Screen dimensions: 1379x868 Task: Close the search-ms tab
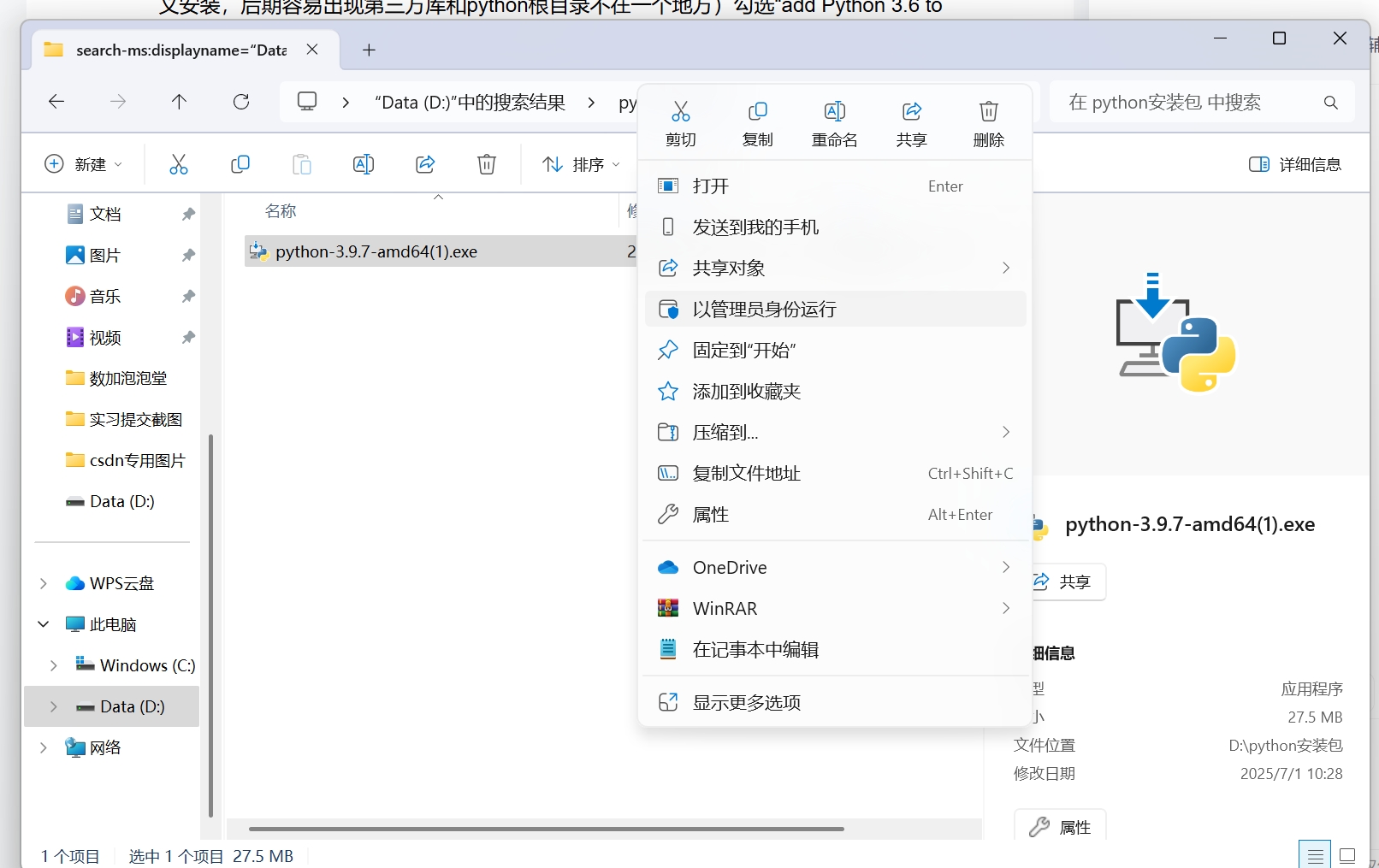[312, 50]
